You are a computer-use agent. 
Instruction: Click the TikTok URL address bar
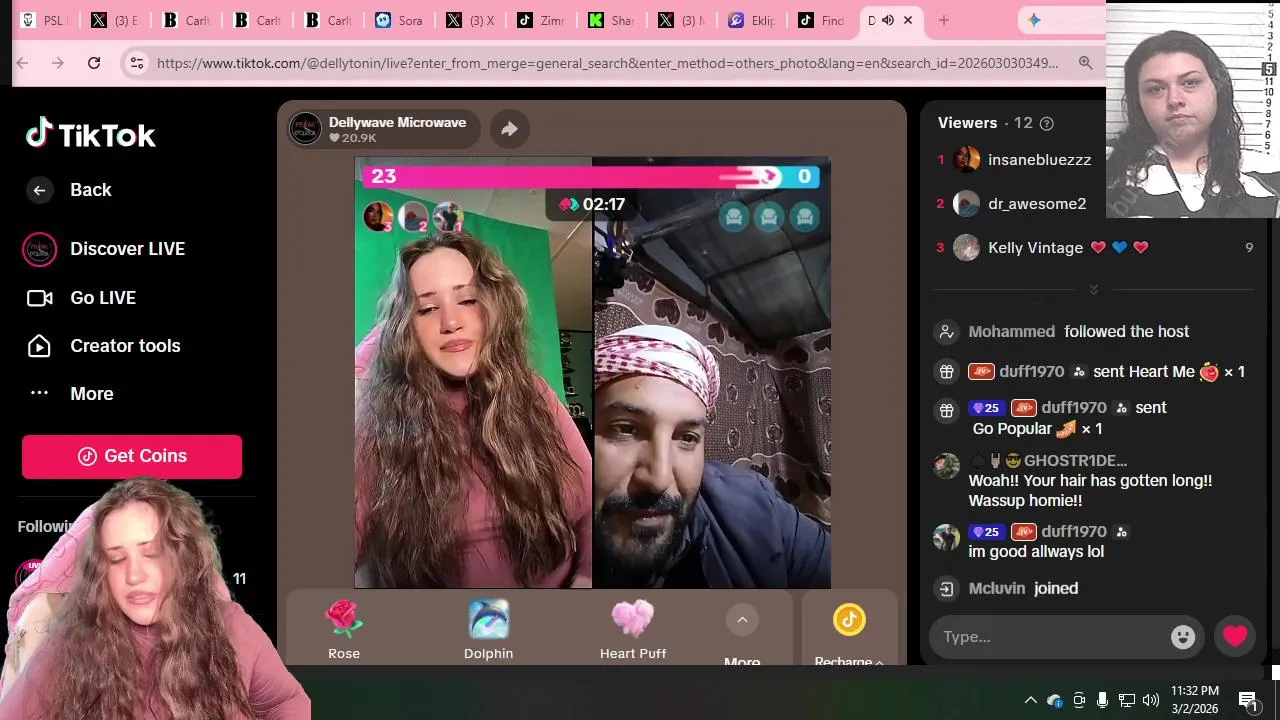click(607, 63)
